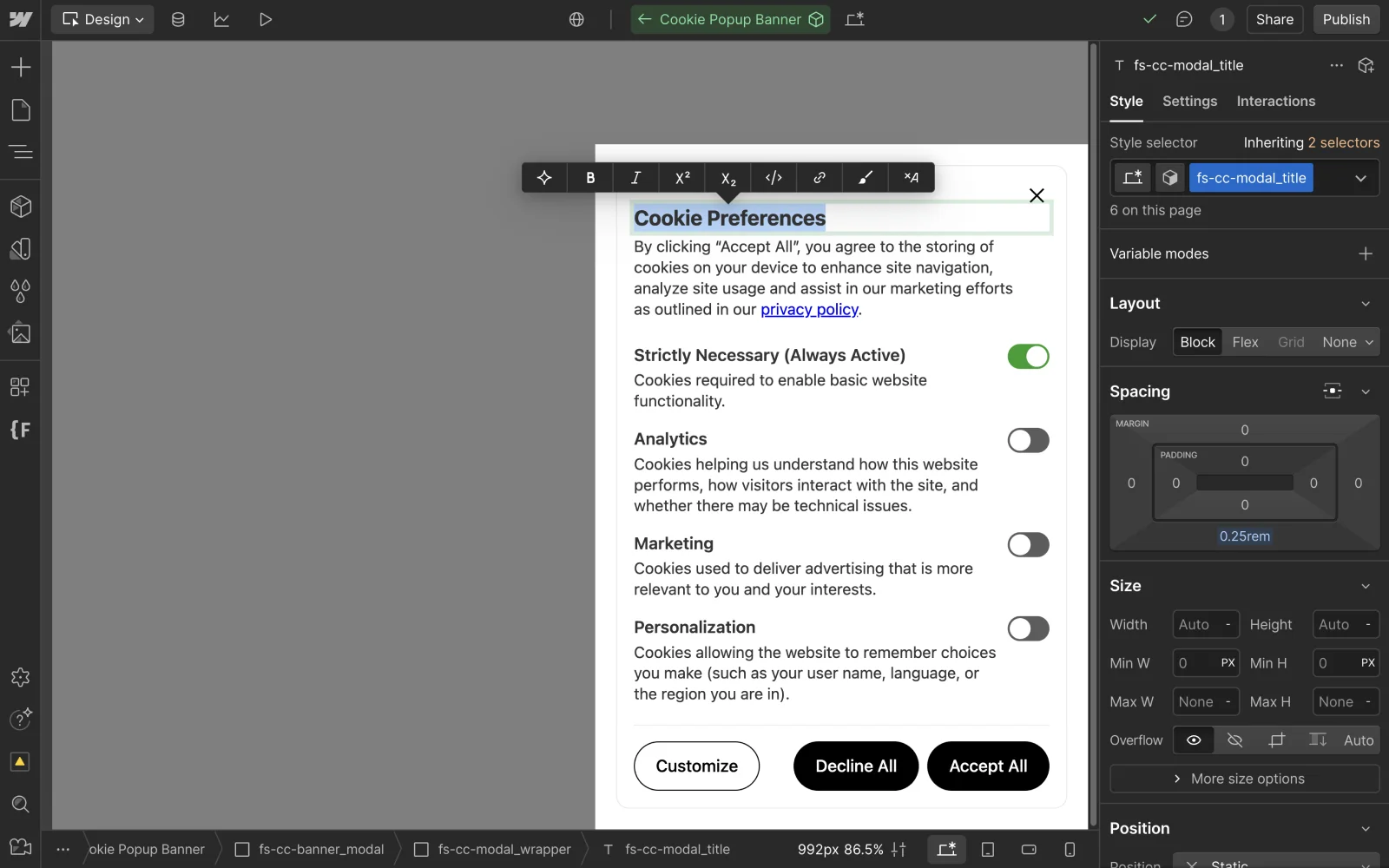Viewport: 1389px width, 868px height.
Task: Open the Pages panel icon
Action: (x=20, y=110)
